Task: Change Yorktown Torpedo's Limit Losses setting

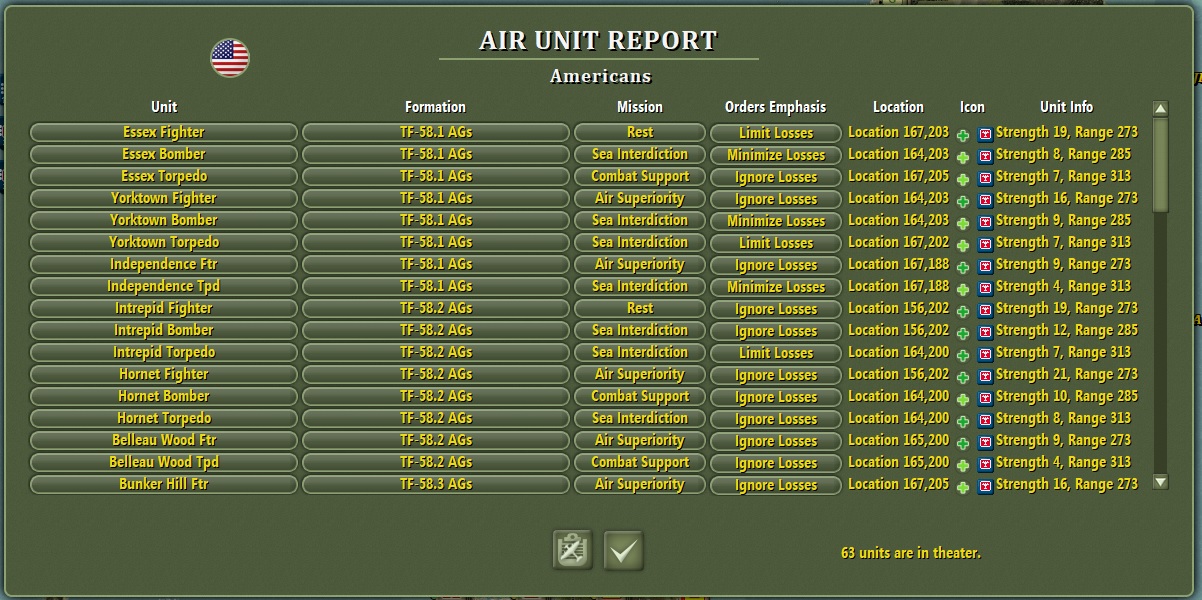Action: click(x=775, y=242)
